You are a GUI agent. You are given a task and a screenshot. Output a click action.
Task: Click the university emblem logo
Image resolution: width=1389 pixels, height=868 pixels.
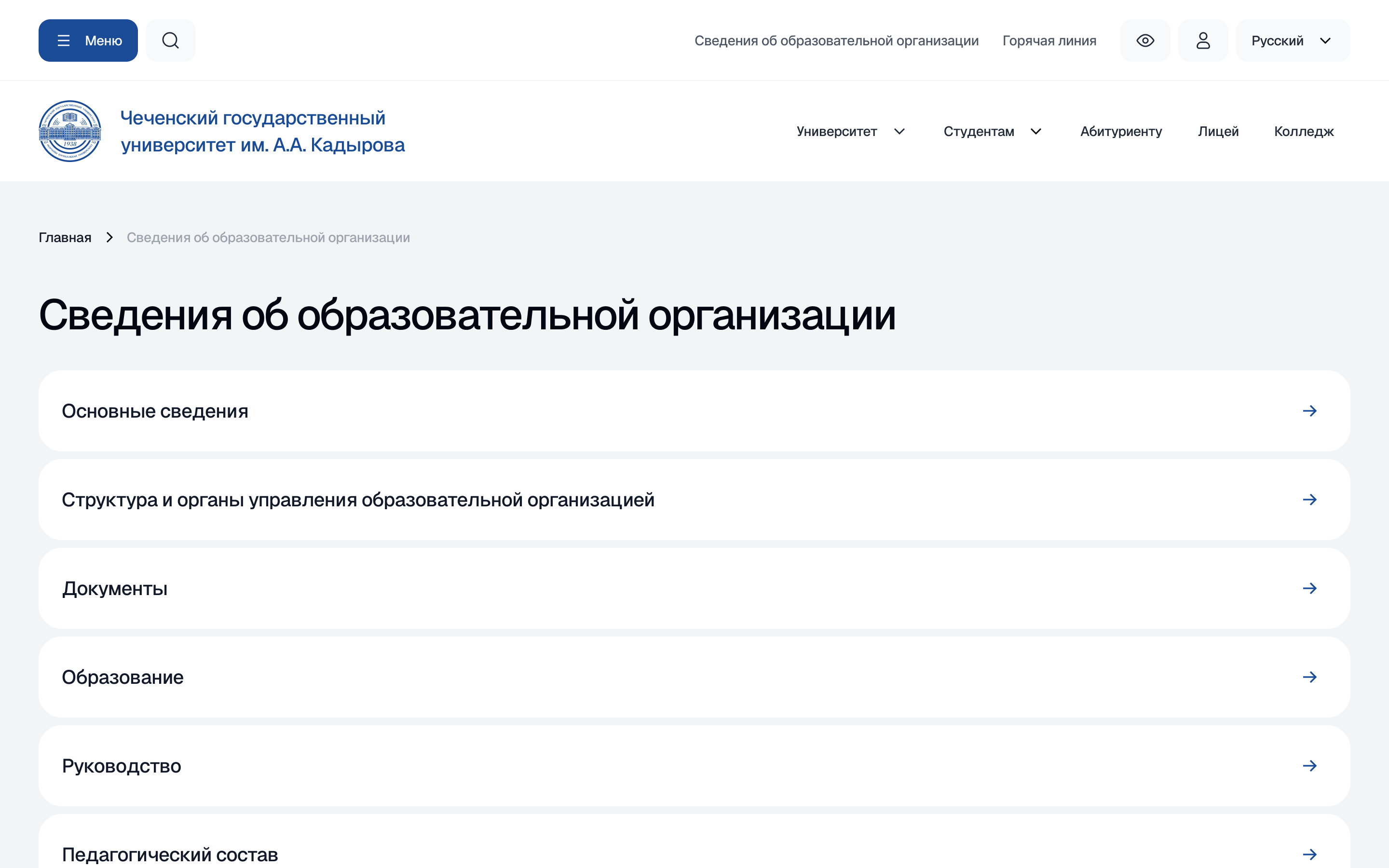[70, 131]
